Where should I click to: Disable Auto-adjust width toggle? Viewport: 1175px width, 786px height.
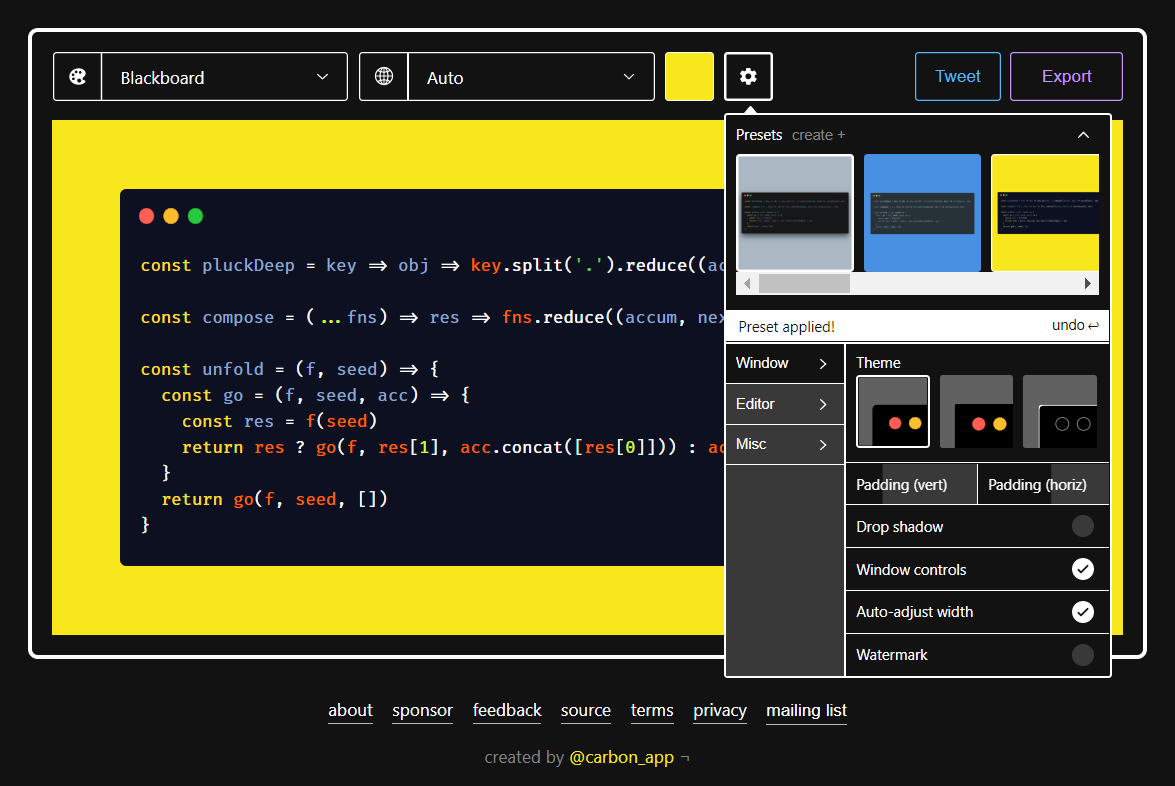pos(1082,612)
